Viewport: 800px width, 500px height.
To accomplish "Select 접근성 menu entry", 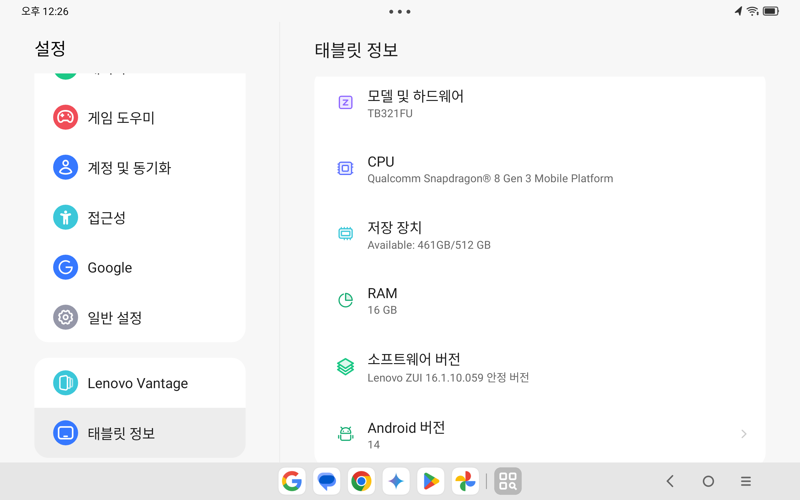I will tap(140, 217).
